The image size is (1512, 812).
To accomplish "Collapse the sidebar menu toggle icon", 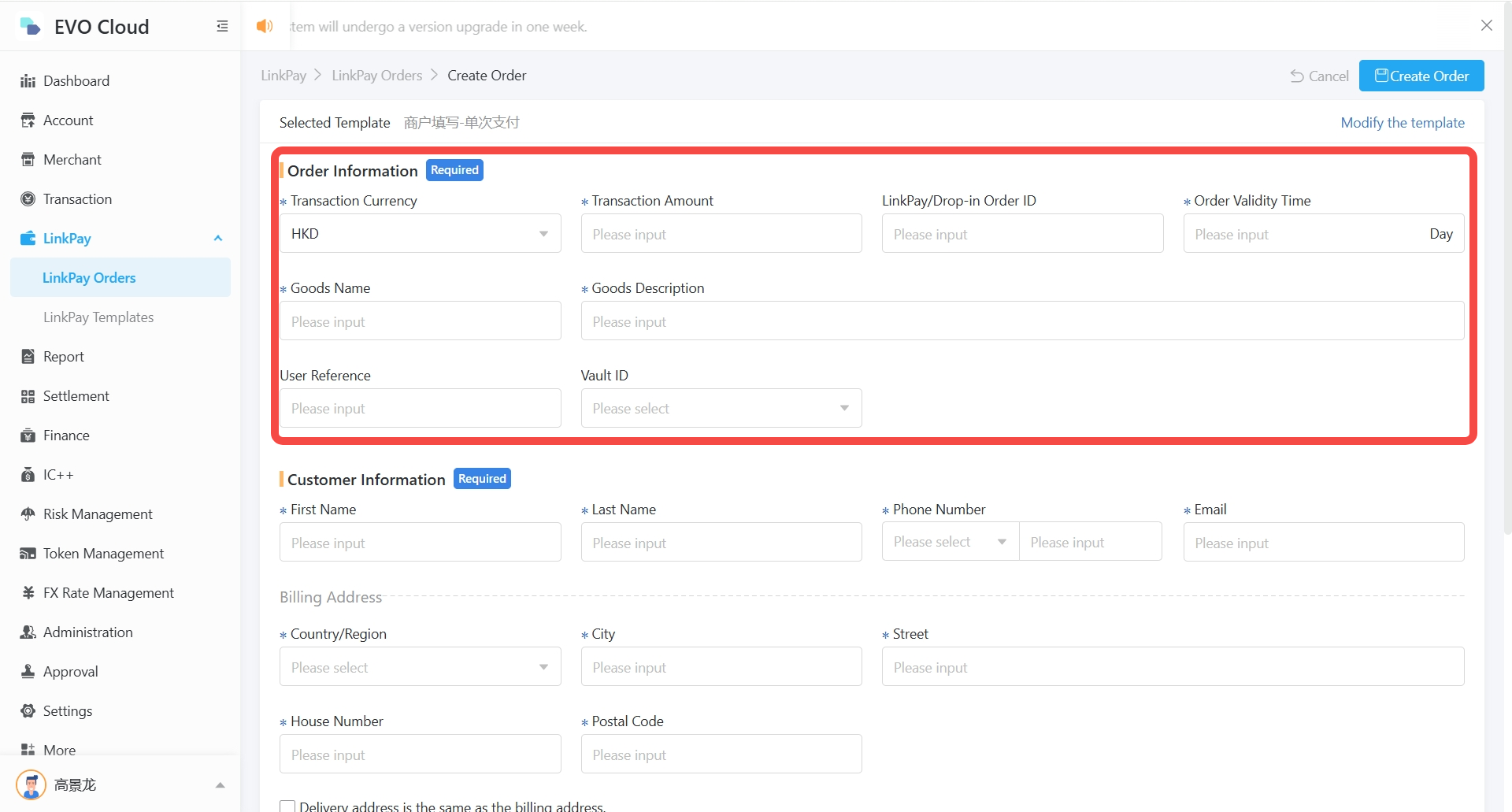I will click(222, 27).
